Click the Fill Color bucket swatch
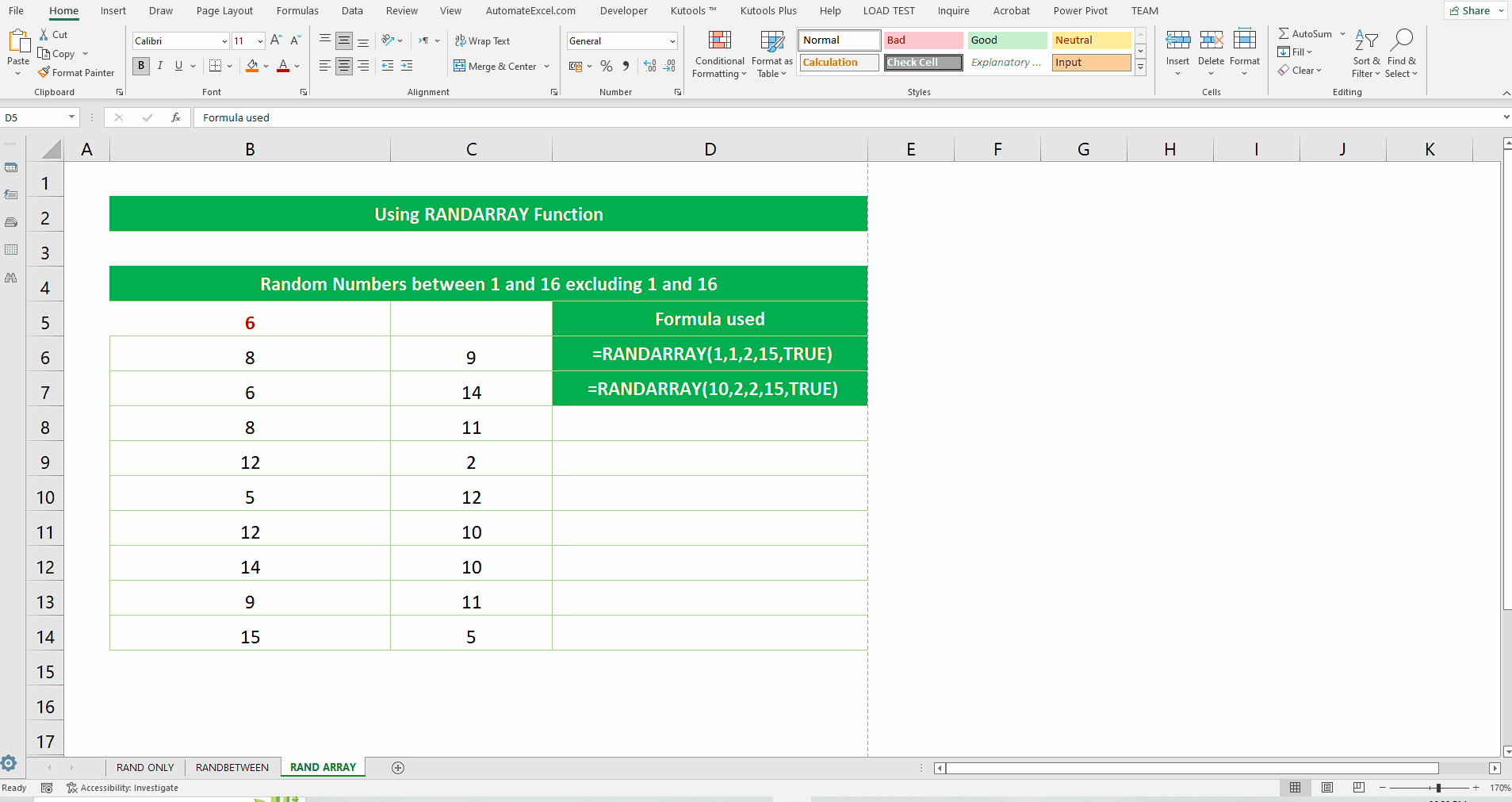1512x802 pixels. click(x=252, y=66)
